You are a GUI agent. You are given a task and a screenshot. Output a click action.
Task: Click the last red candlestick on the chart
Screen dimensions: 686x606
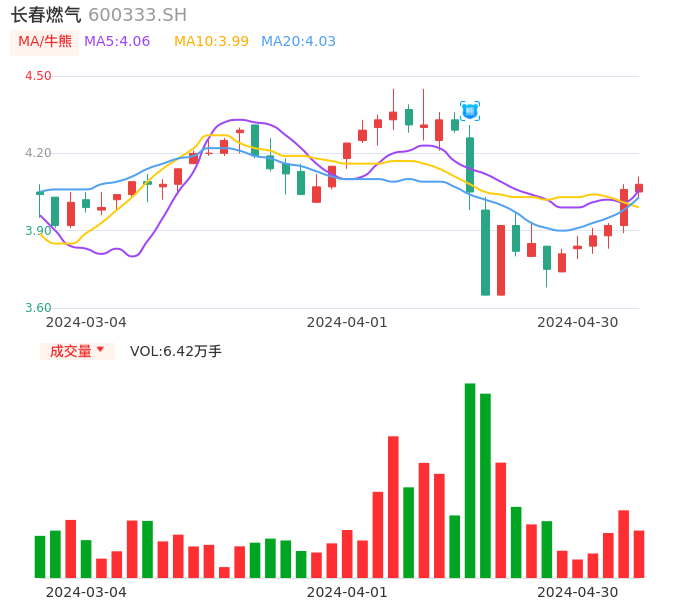click(x=639, y=188)
